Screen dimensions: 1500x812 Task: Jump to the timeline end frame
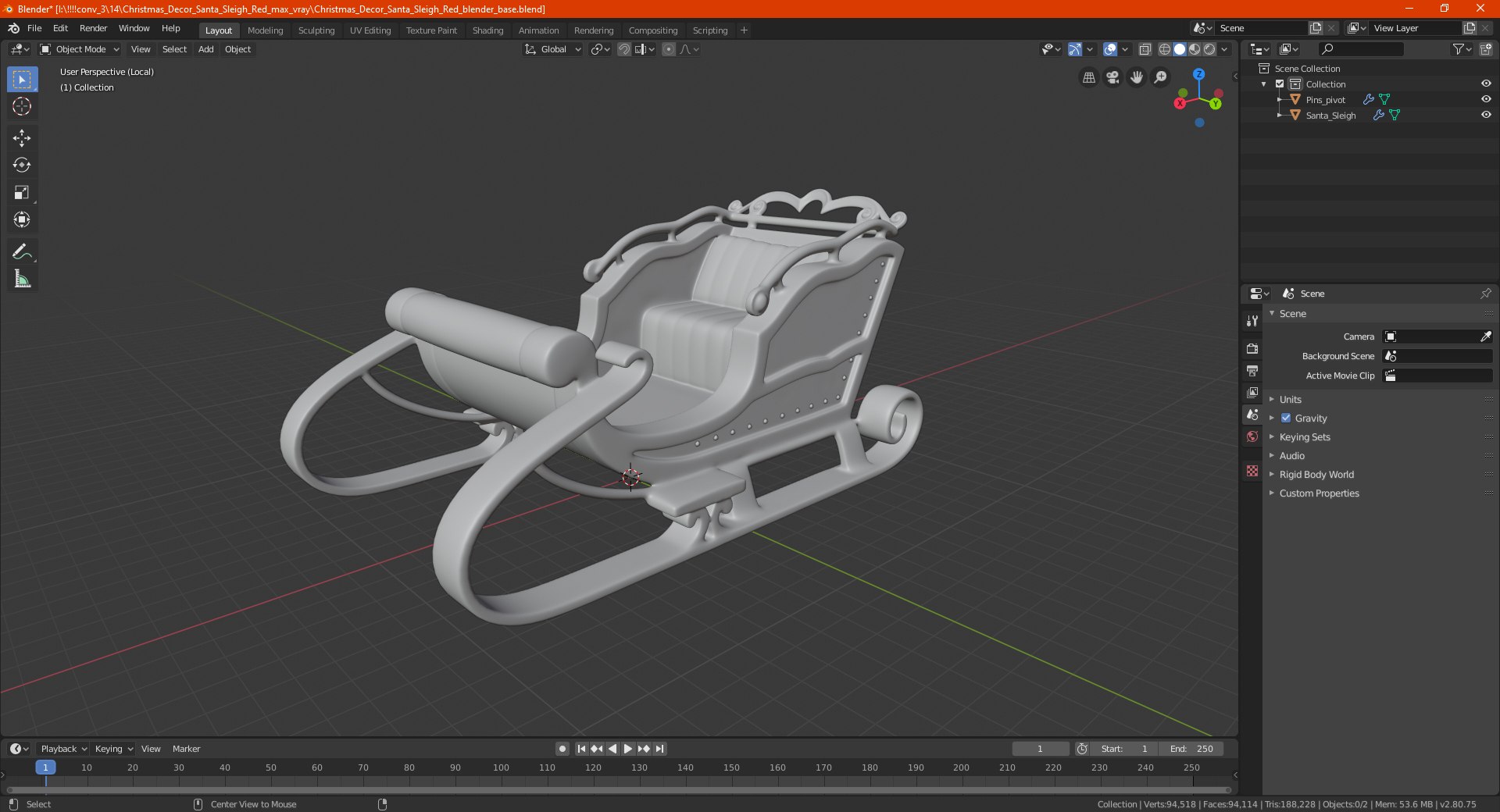pyautogui.click(x=659, y=749)
